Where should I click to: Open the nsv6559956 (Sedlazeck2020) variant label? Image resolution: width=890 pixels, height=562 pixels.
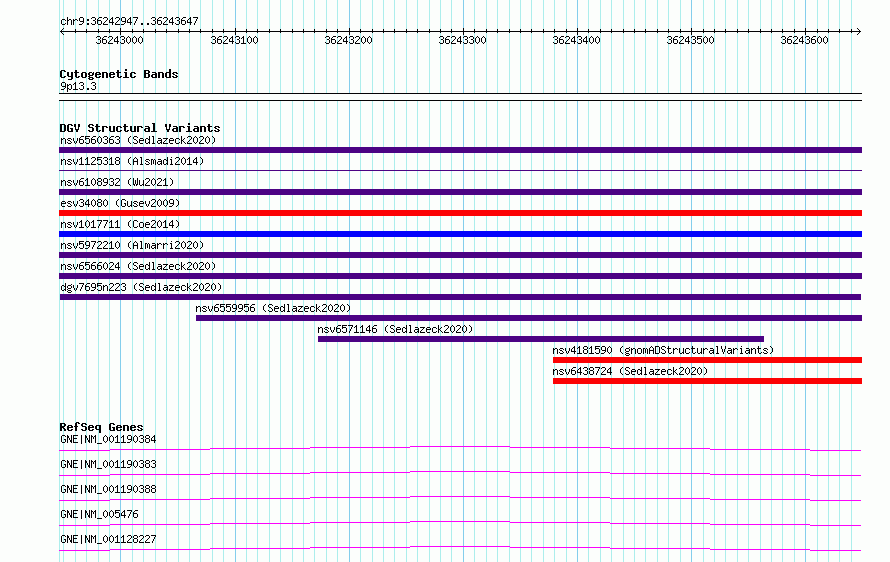point(273,308)
